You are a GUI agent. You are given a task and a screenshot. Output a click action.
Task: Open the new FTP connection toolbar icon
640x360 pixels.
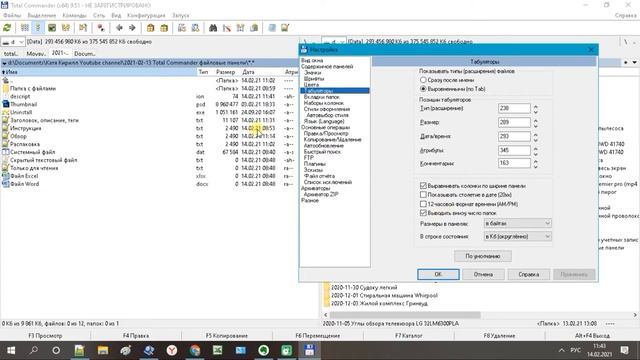click(196, 28)
